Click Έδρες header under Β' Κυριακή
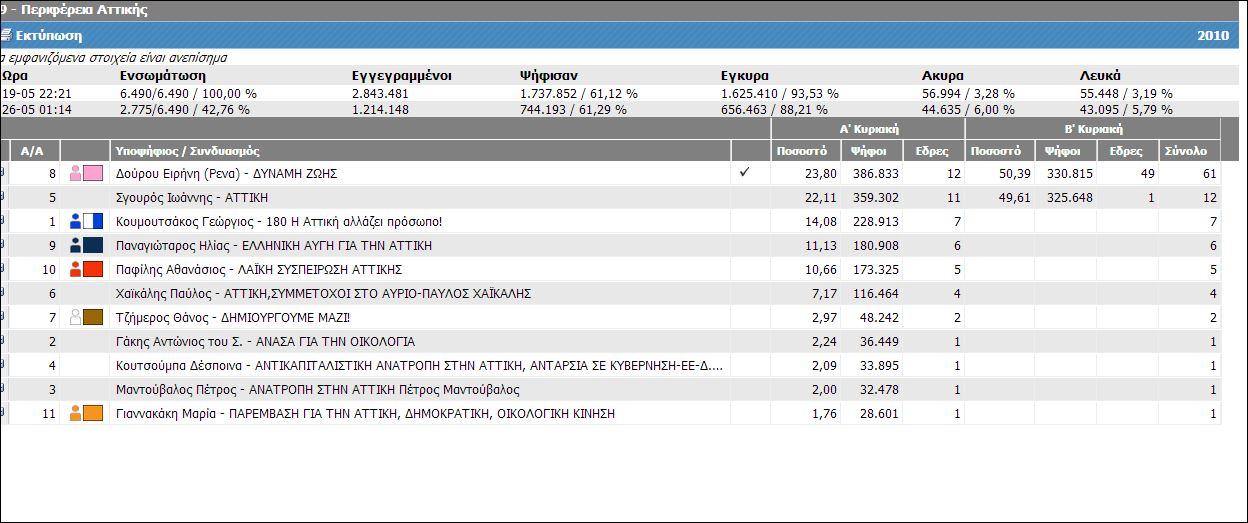 tap(1126, 151)
